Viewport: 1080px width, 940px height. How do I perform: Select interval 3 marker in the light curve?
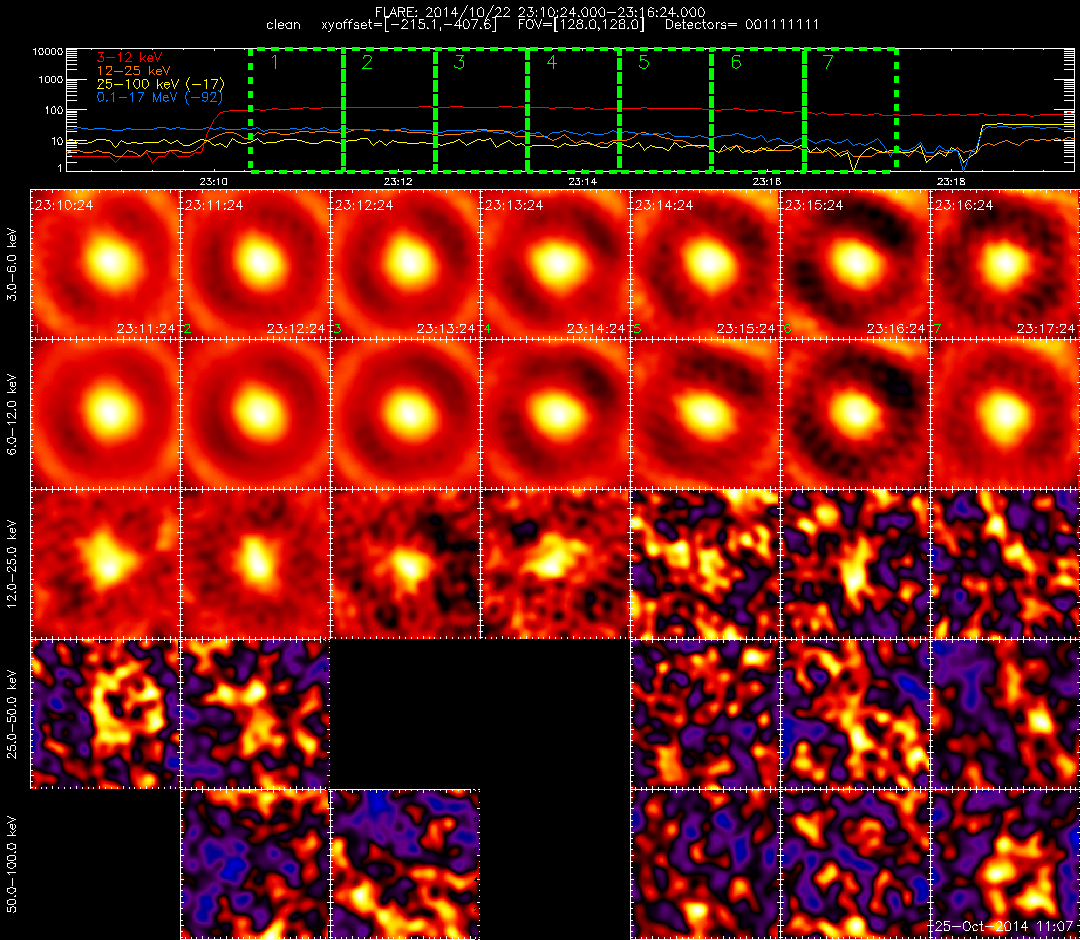459,62
